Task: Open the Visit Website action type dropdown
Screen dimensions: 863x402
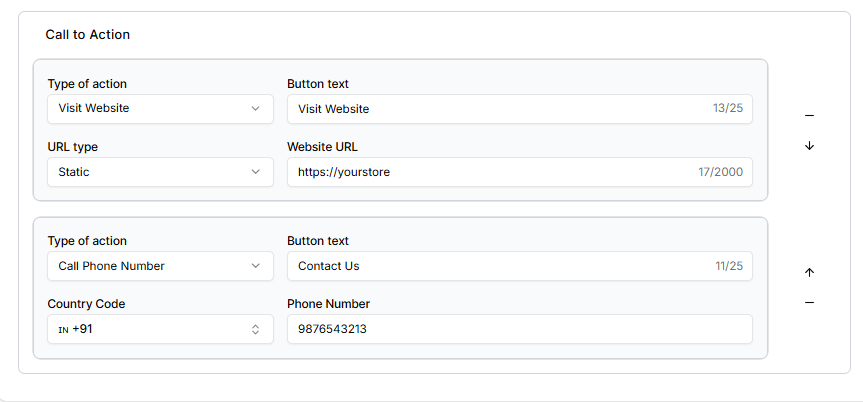Action: click(x=160, y=108)
